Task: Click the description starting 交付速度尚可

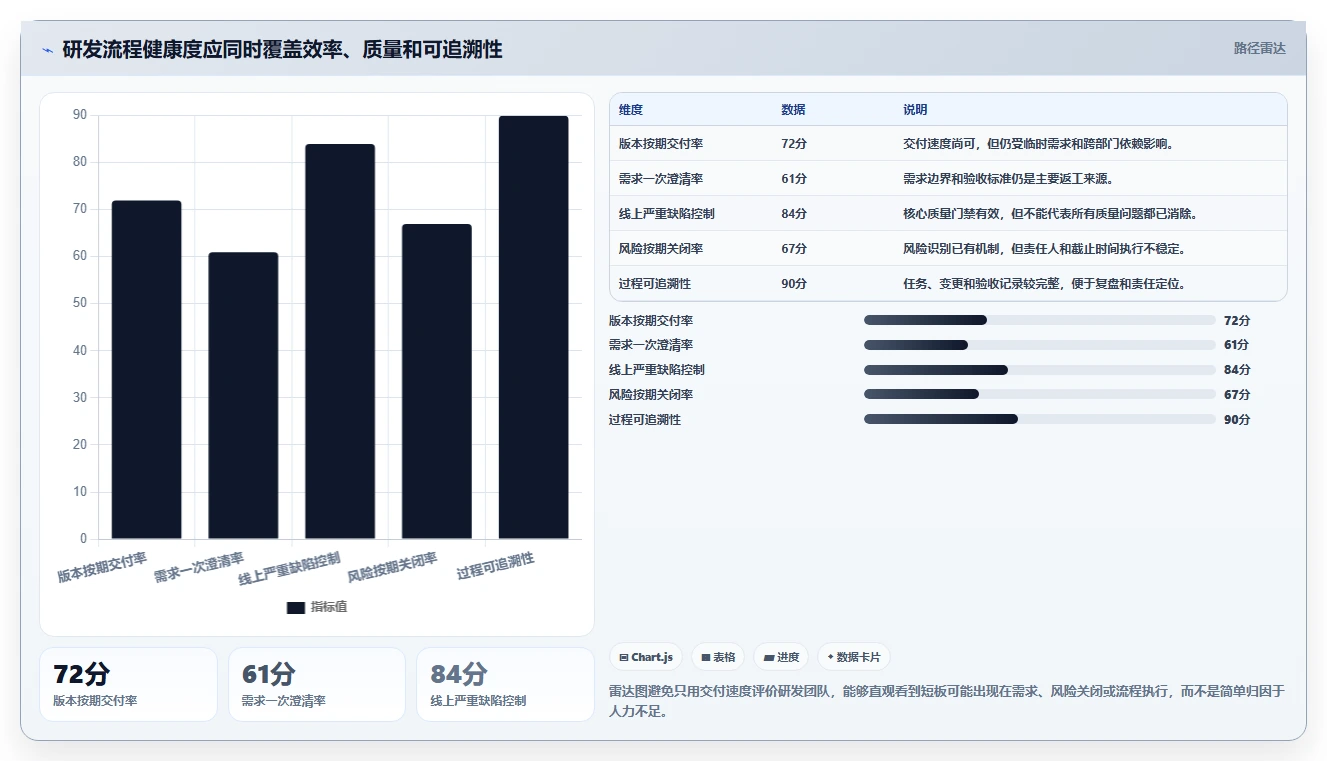Action: tap(1038, 144)
